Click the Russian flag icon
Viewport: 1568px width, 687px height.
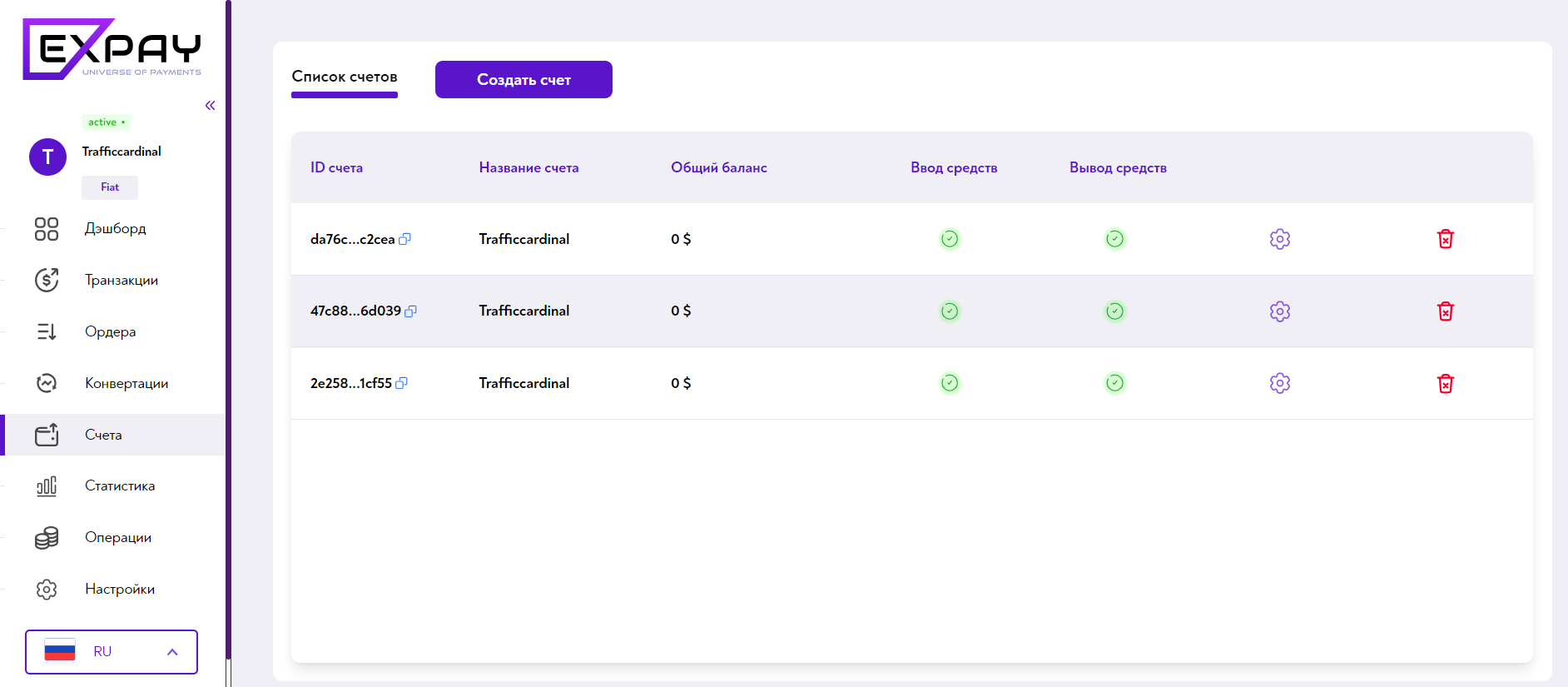coord(60,651)
